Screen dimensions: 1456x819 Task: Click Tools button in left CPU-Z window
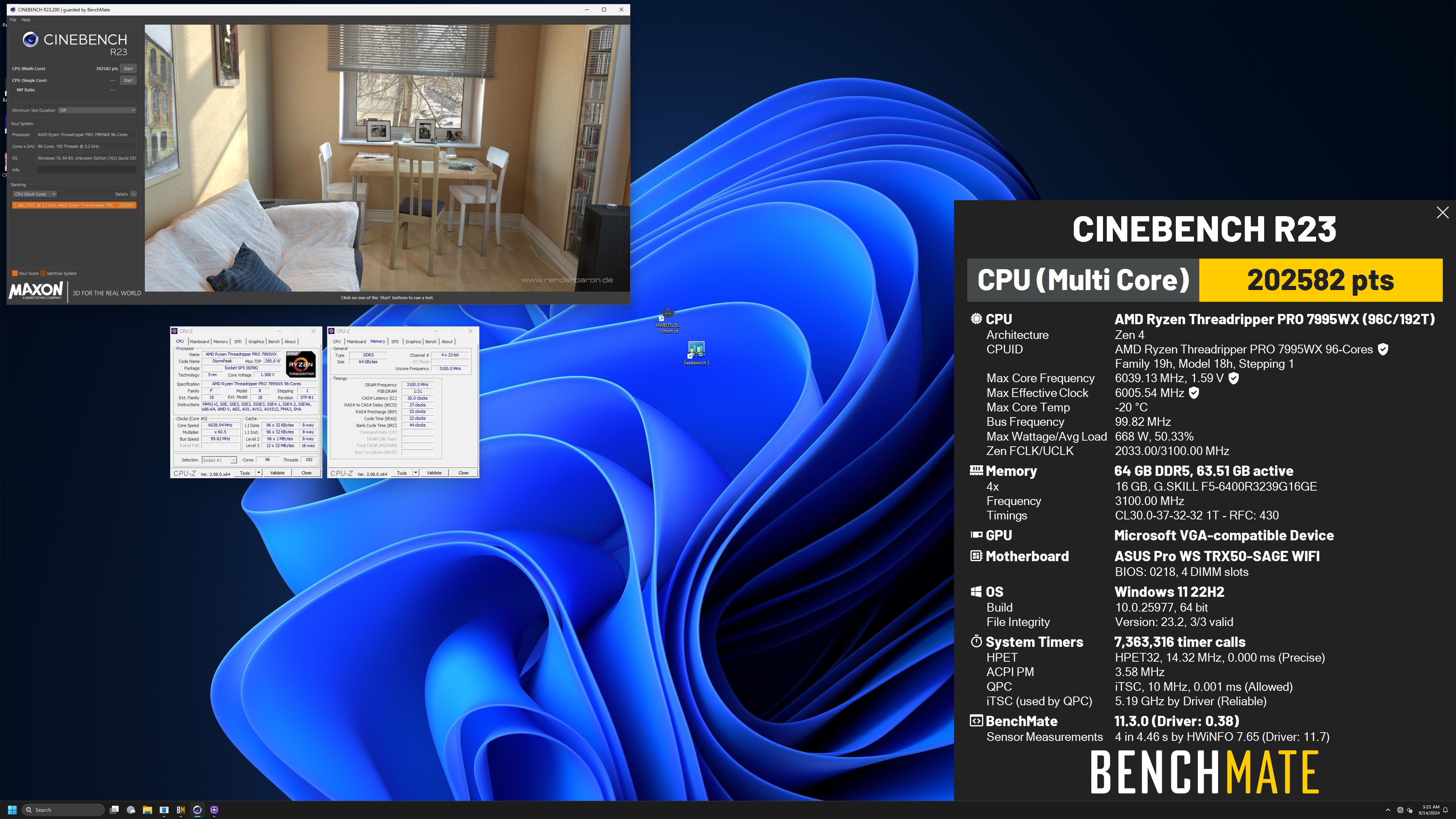click(245, 472)
